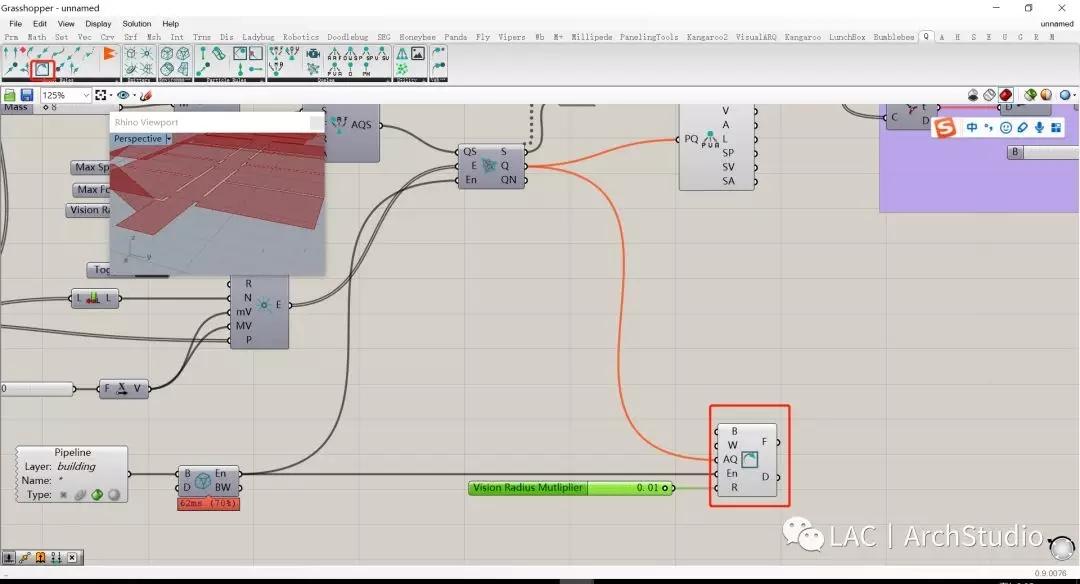The height and width of the screenshot is (584, 1080).
Task: Toggle Pipeline curve type filter icon
Action: click(x=80, y=494)
